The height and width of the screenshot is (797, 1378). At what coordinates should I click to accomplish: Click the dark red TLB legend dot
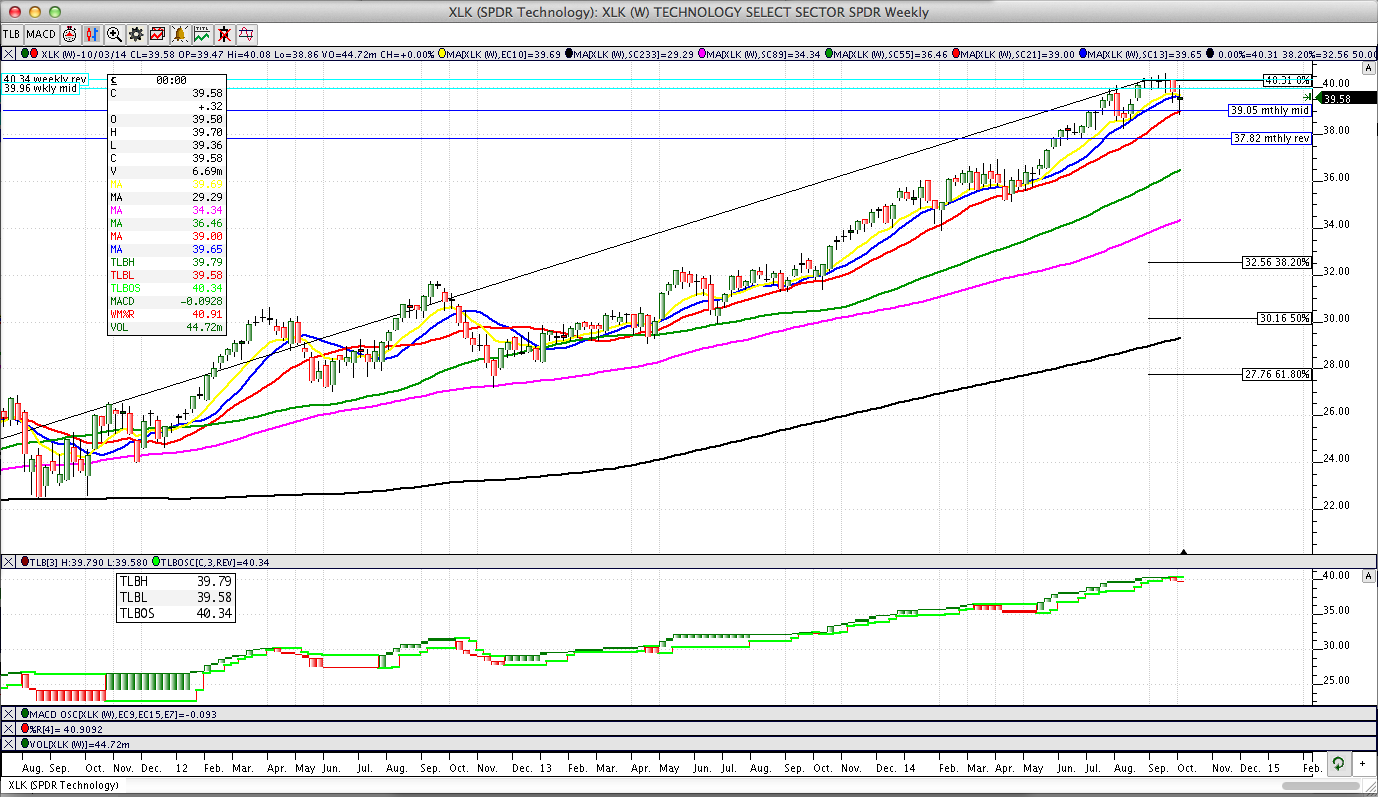point(25,562)
